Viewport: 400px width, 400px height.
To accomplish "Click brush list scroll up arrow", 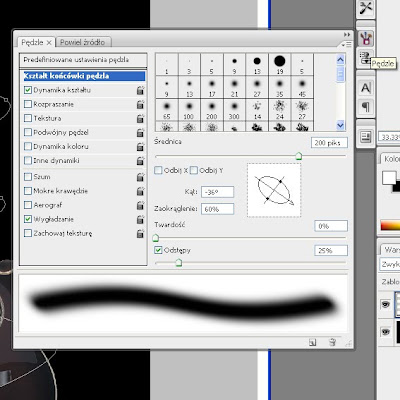I will 340,60.
